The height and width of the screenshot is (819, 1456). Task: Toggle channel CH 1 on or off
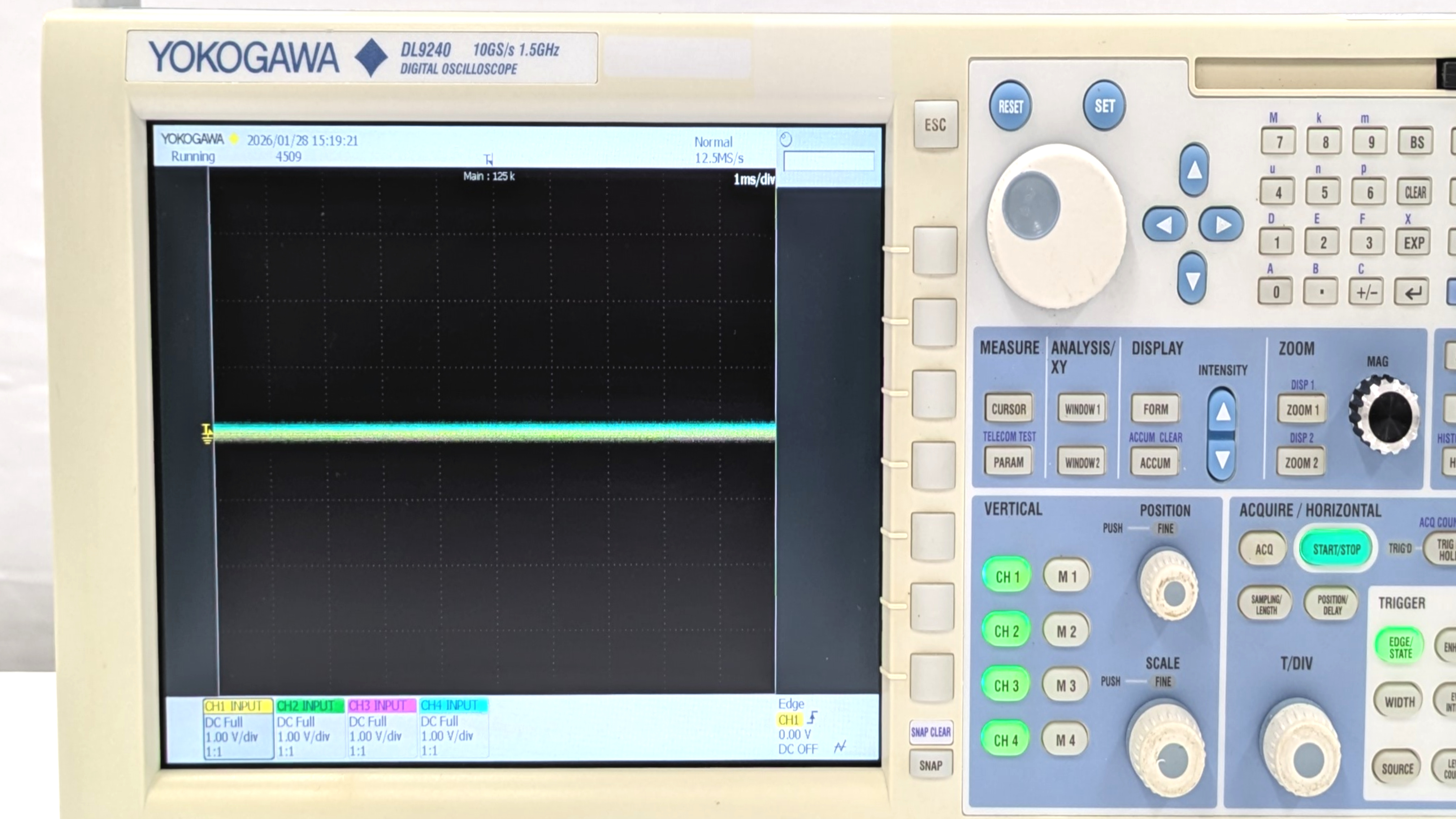(x=1007, y=576)
